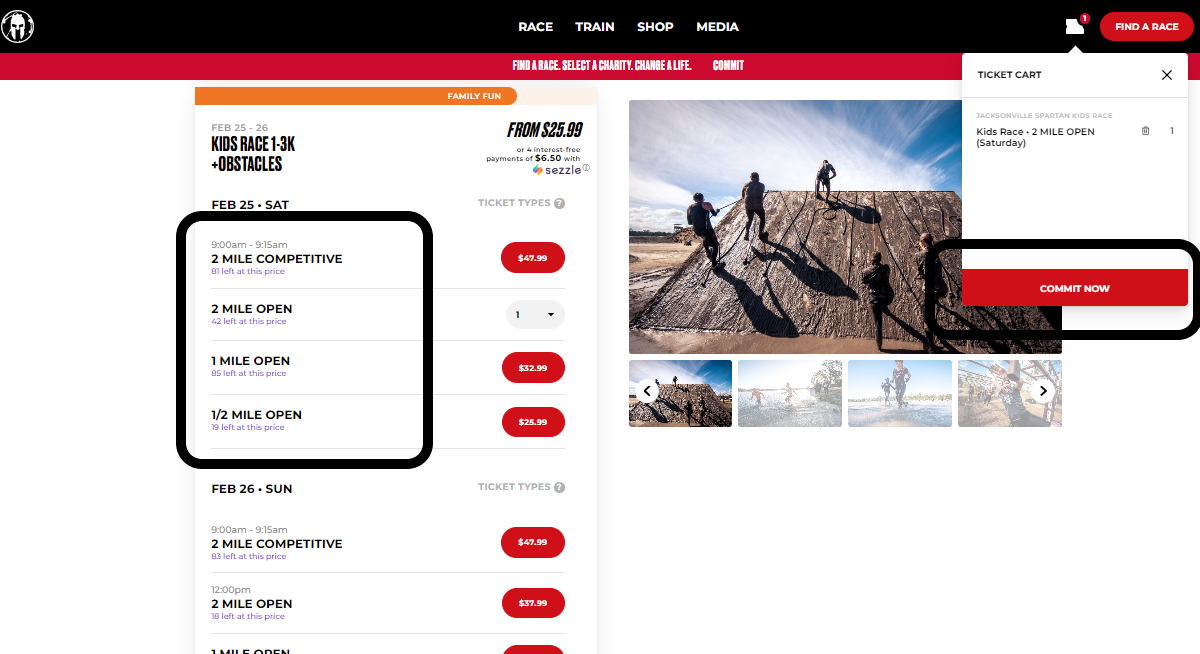Open the TRAIN menu

point(595,27)
